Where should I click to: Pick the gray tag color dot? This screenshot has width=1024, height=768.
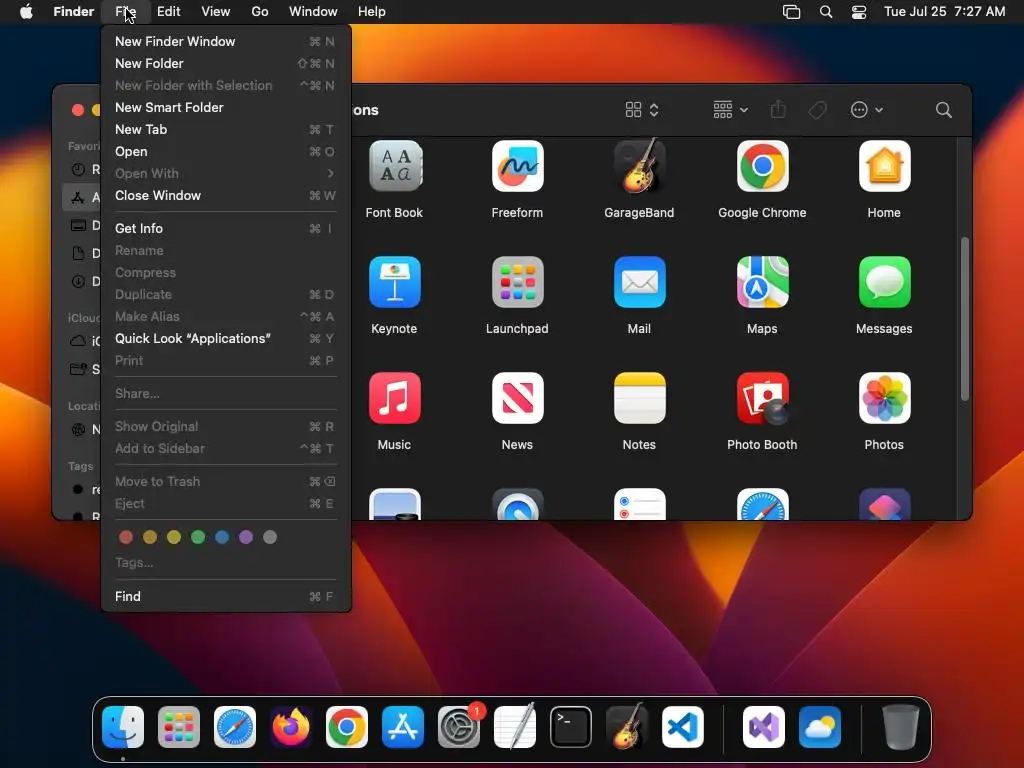point(270,537)
